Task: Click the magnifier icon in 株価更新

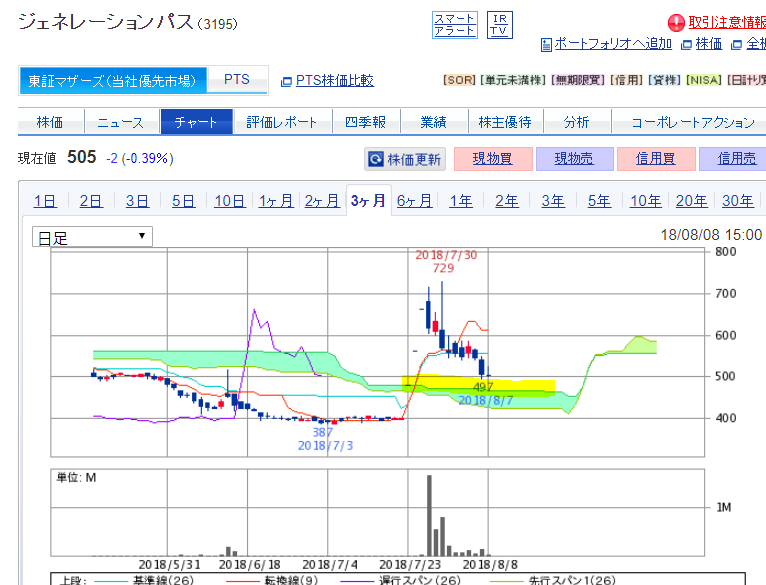Action: click(376, 159)
